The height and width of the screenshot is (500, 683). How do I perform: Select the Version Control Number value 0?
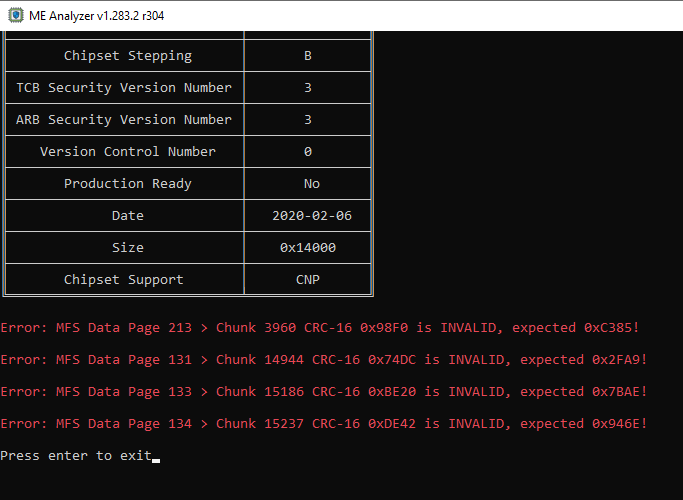[x=308, y=152]
